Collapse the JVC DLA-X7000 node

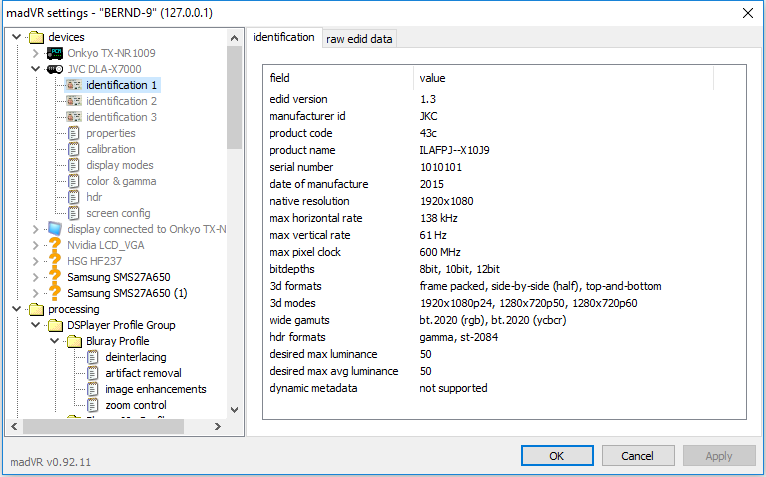click(x=35, y=69)
